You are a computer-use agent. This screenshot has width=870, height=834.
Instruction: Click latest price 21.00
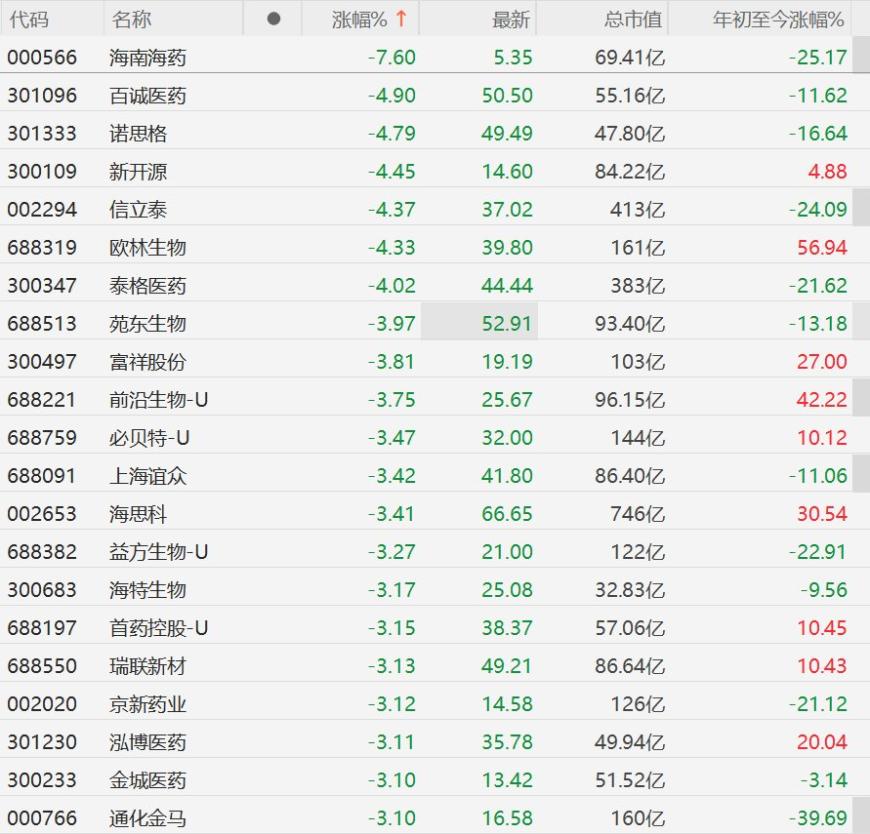[507, 552]
